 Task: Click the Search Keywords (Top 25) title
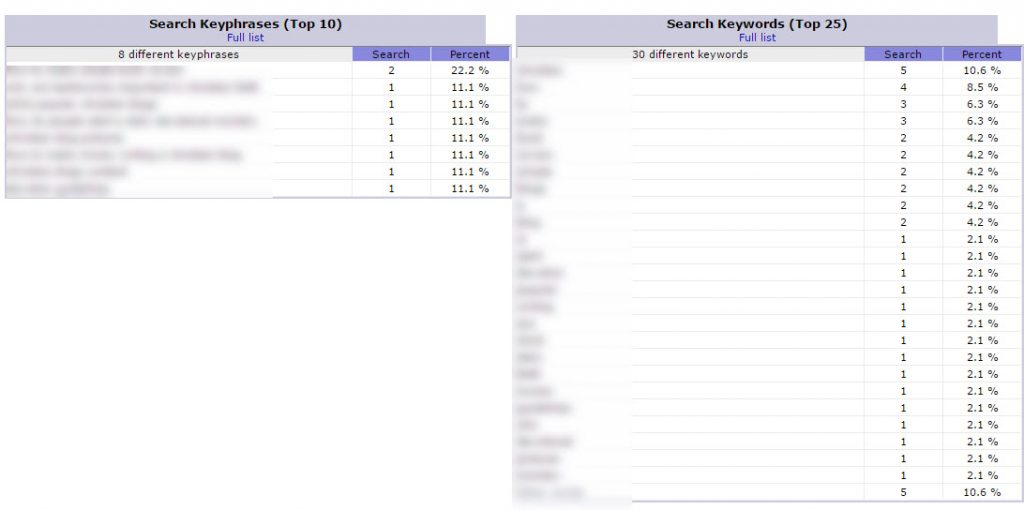[x=756, y=24]
